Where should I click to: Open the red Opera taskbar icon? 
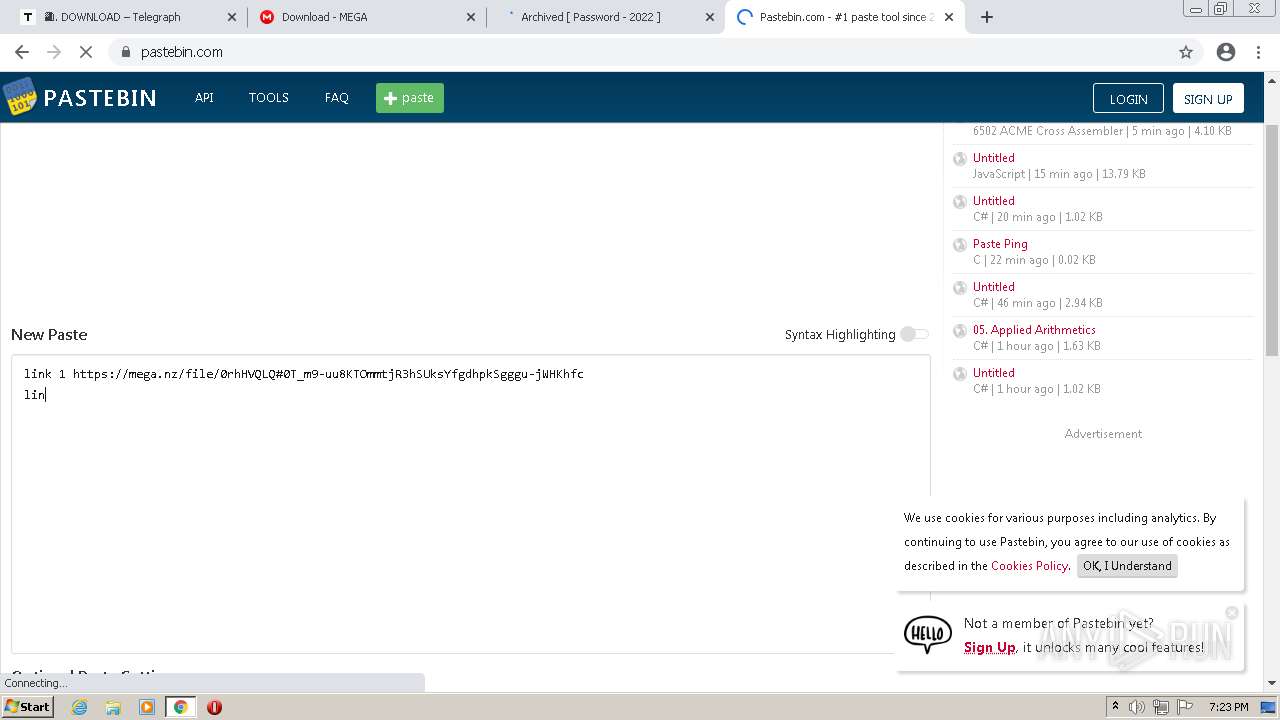(214, 707)
